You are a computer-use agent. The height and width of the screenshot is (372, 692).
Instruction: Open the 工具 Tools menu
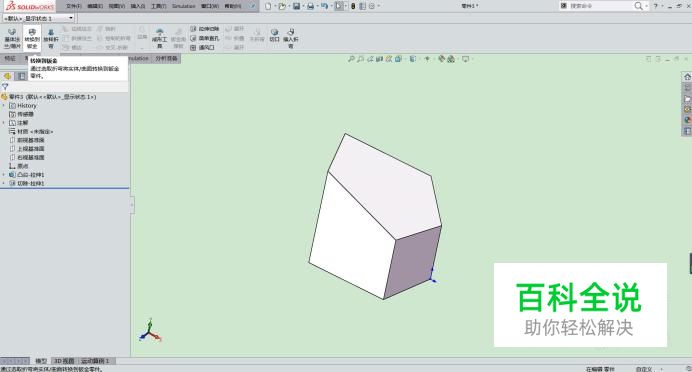coord(158,6)
